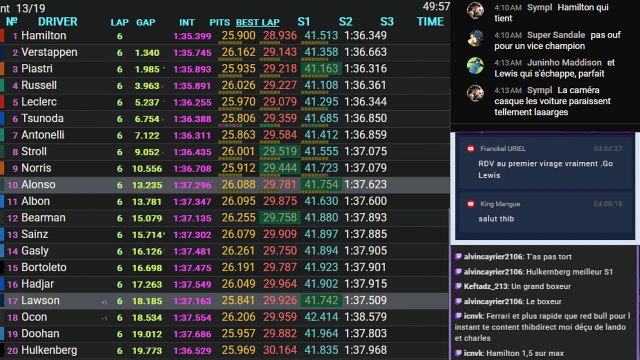Viewport: 640px width, 360px height.
Task: Click the YouTube icon beside Franckel URIEL
Action: (470, 149)
